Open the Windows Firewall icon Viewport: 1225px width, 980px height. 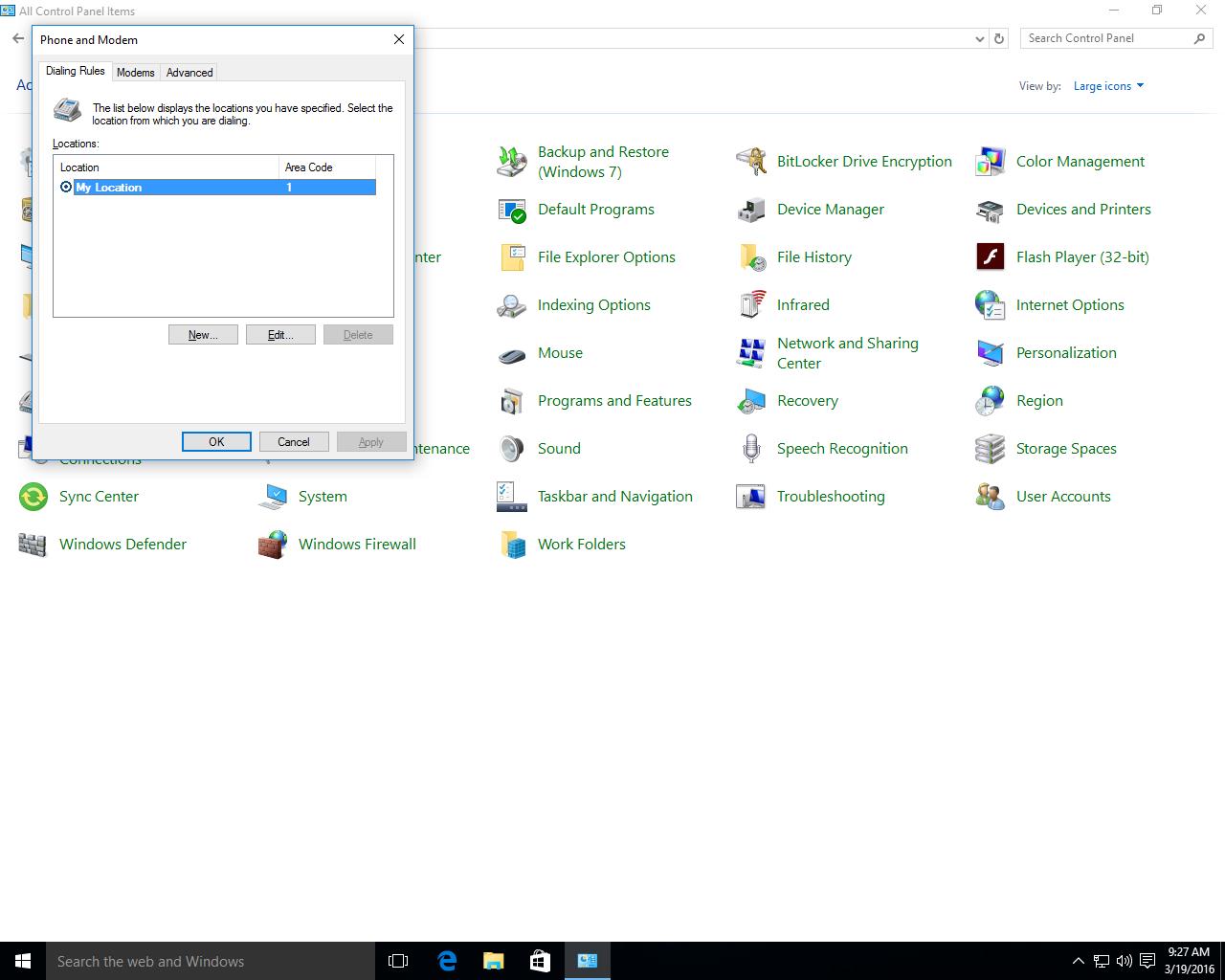273,545
